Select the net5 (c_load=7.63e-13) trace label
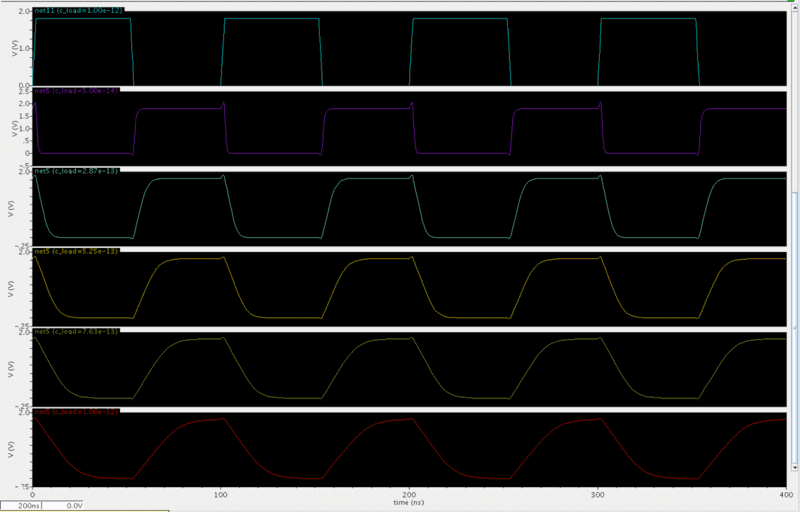Image resolution: width=800 pixels, height=512 pixels. tap(76, 331)
